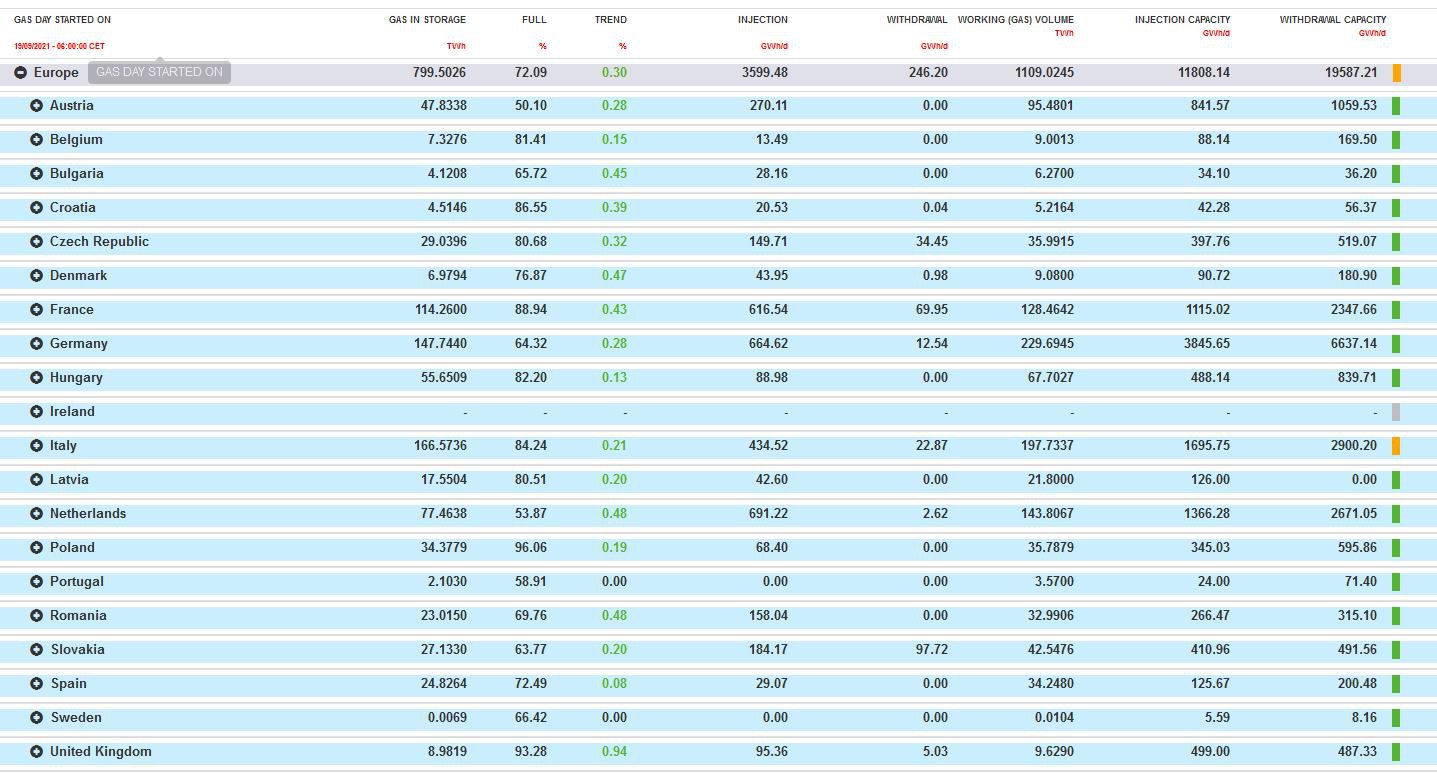Screen dimensions: 1437x774
Task: Expand the Sweden row
Action: click(37, 718)
